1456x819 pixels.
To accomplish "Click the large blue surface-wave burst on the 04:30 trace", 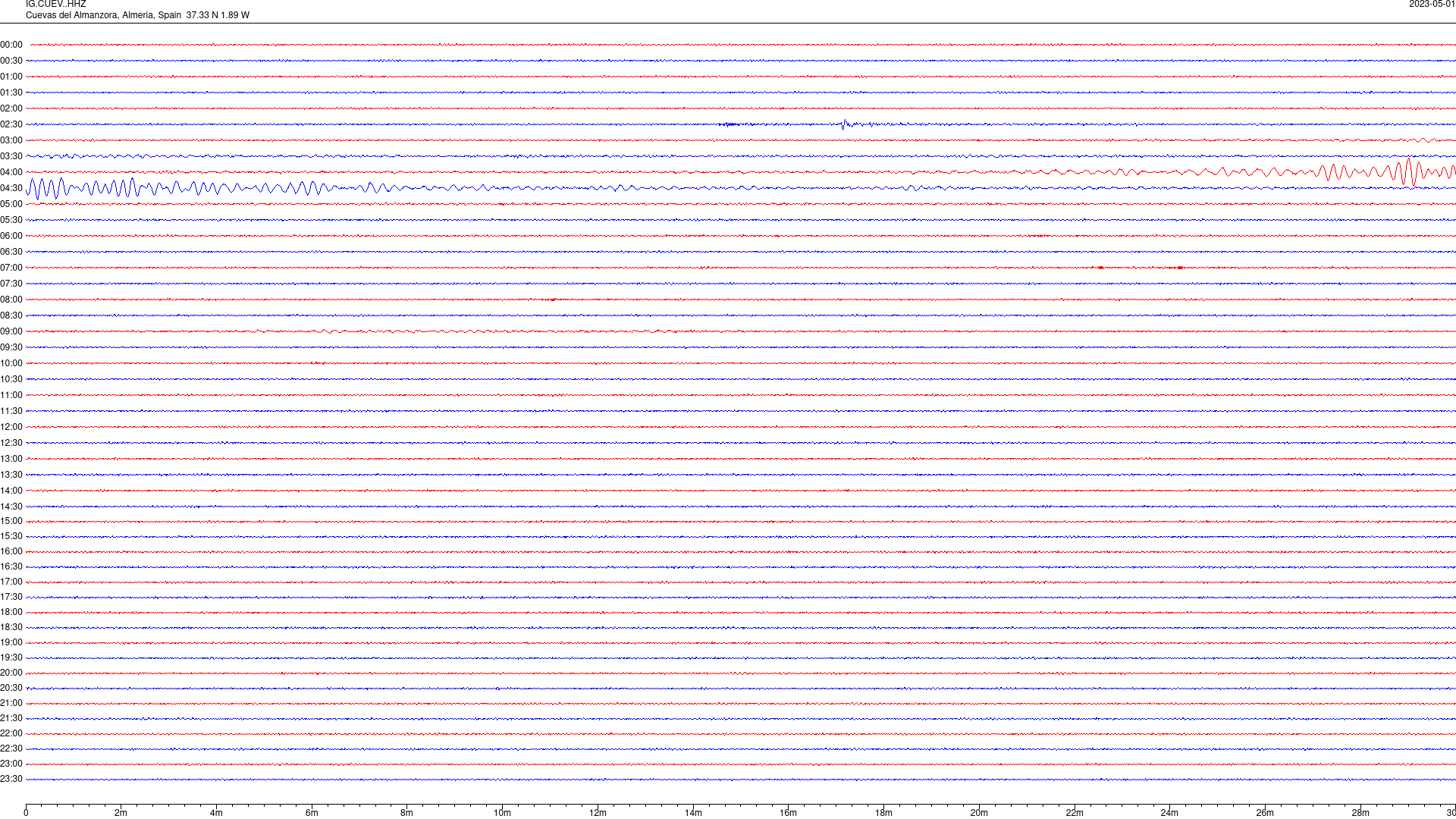I will (83, 188).
